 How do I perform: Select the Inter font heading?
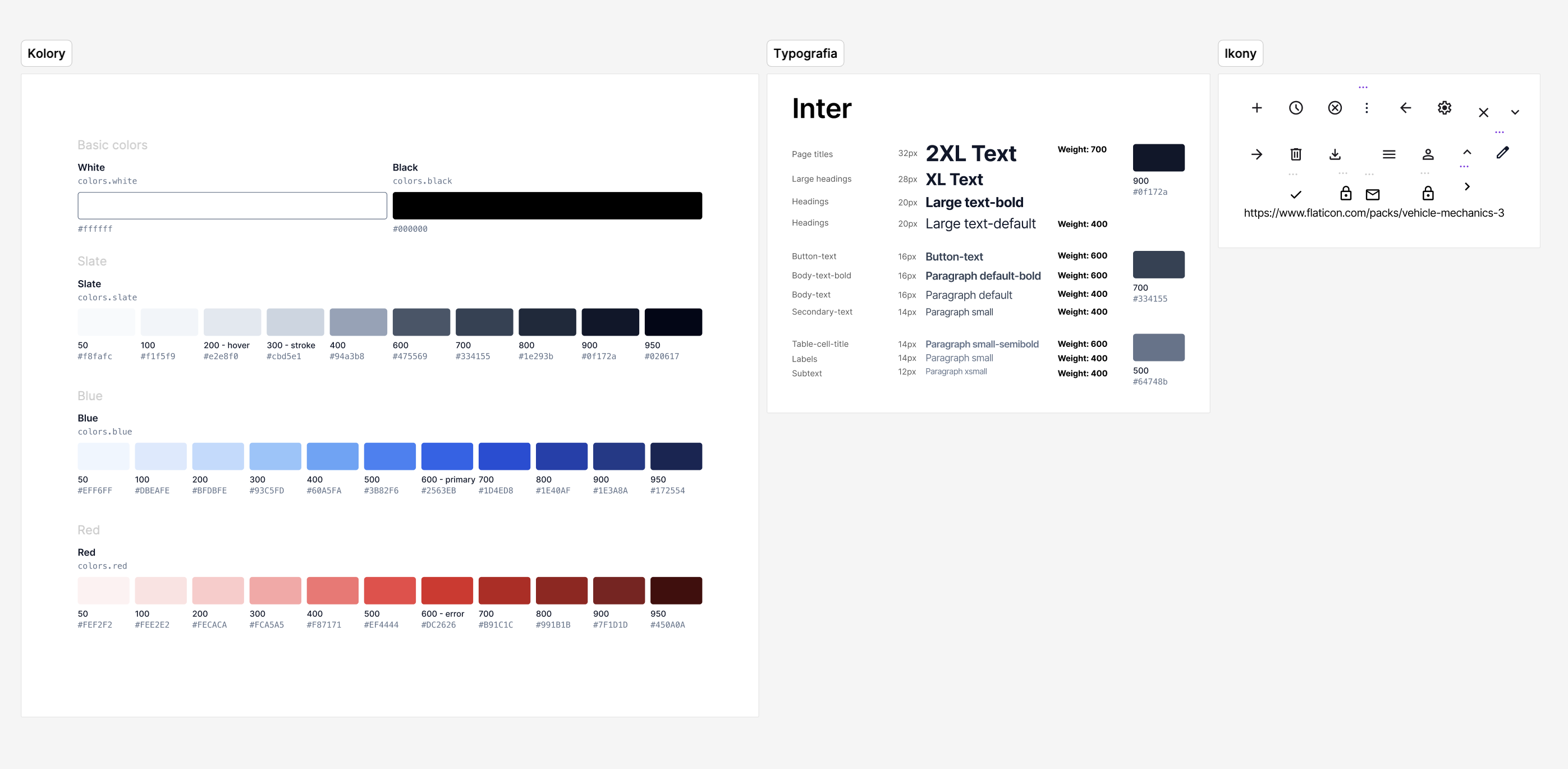822,109
